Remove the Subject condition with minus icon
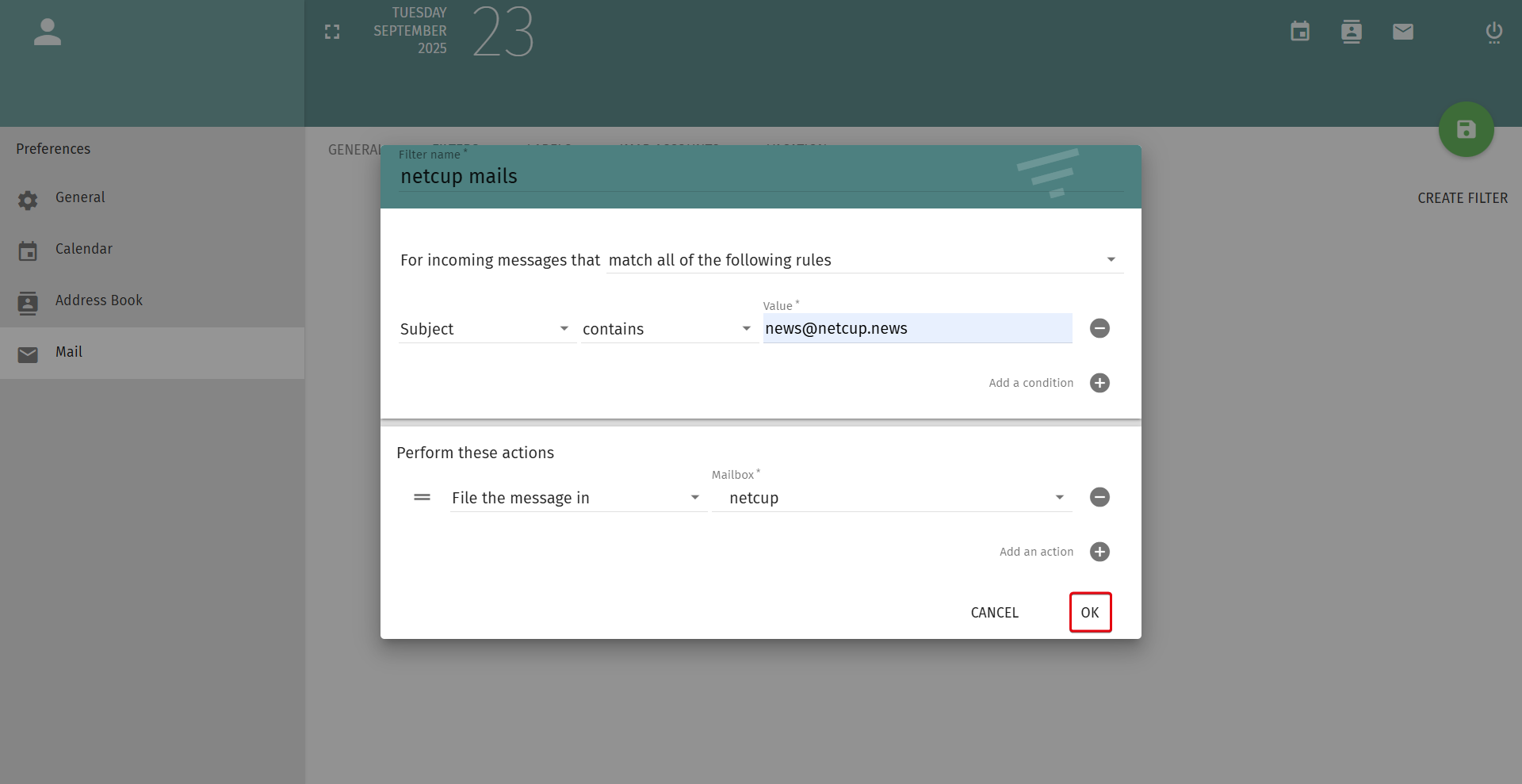The image size is (1522, 784). [1099, 328]
